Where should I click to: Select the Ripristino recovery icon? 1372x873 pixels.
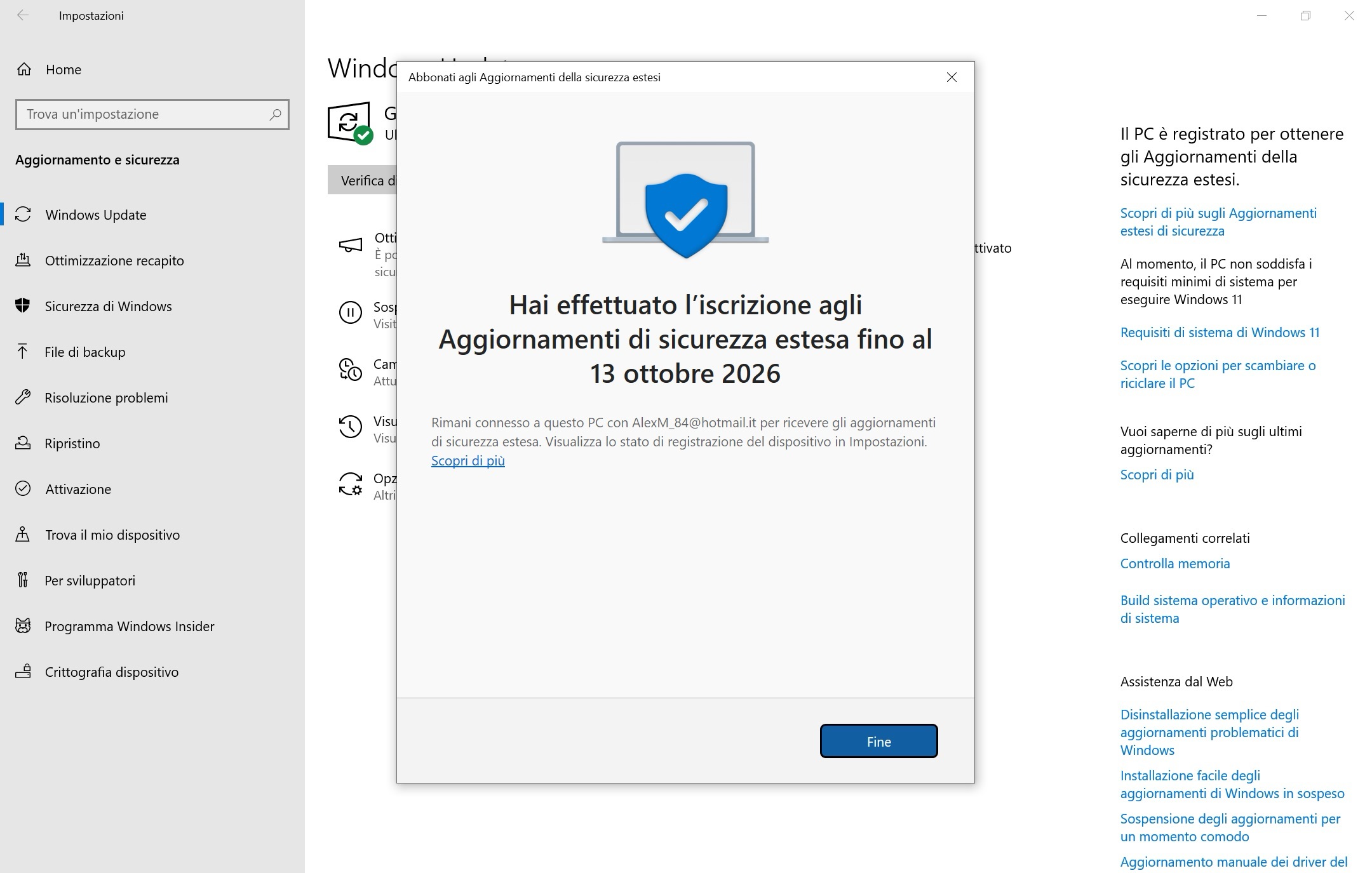coord(24,443)
